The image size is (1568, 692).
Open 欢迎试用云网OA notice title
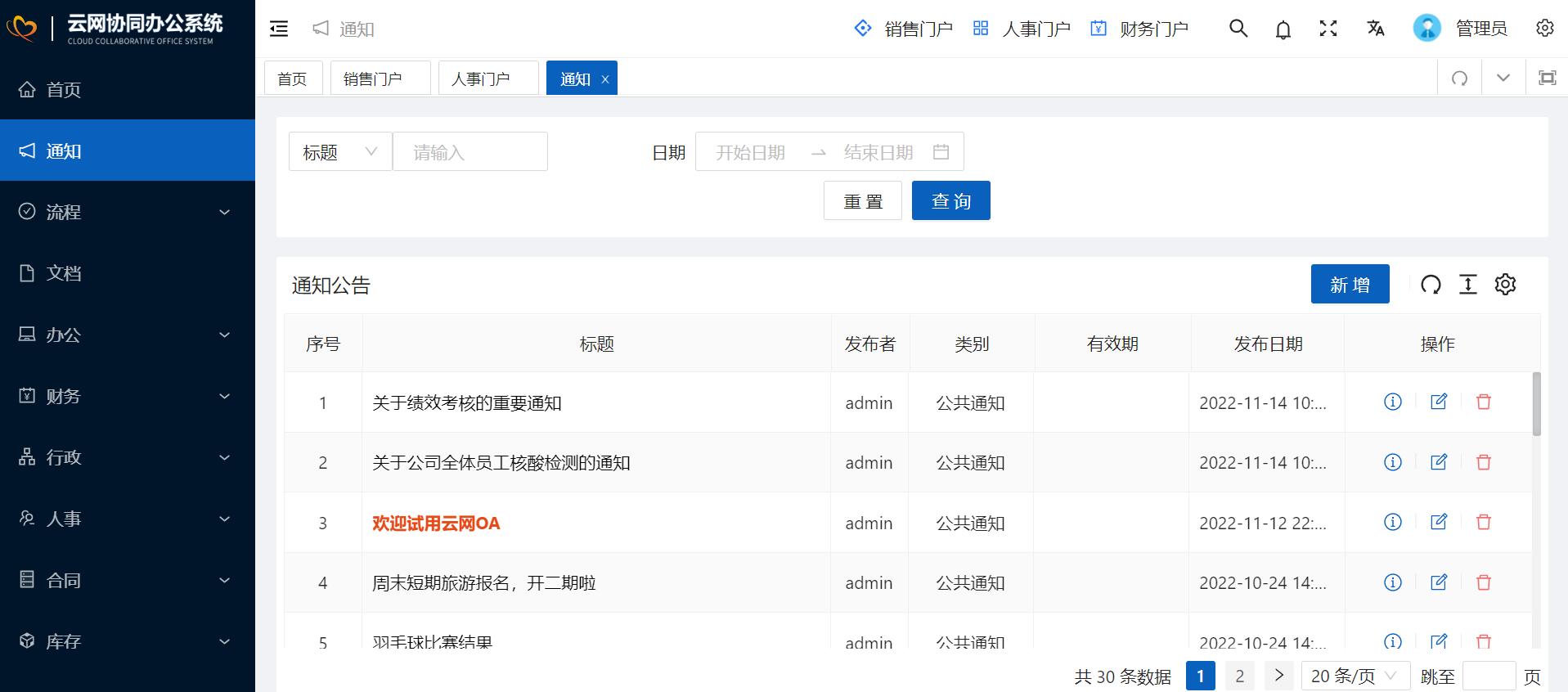[436, 523]
